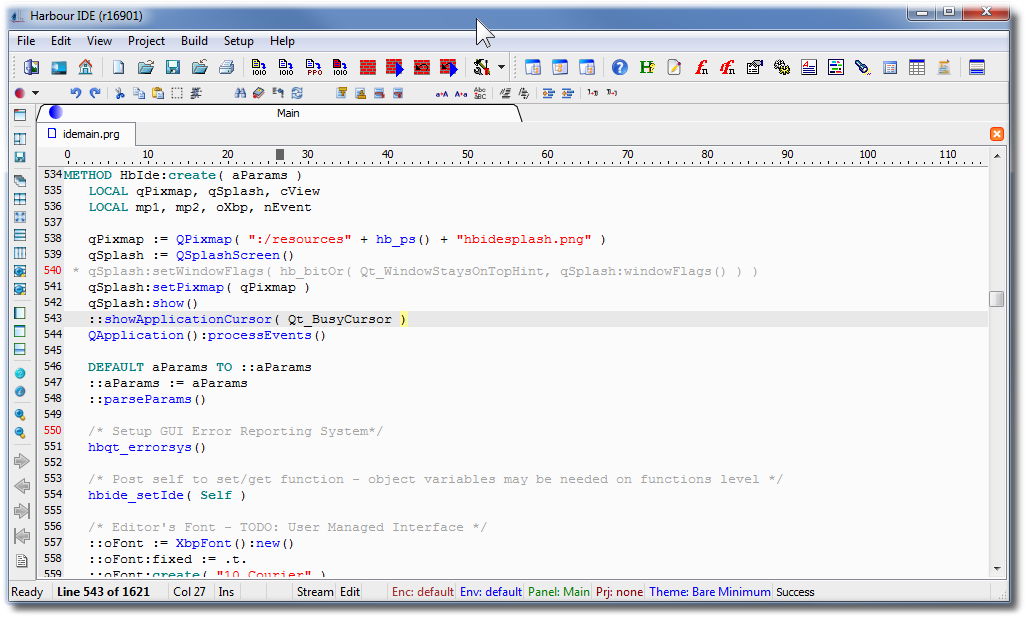Close tab with orange X button
Viewport: 1030px width, 619px height.
996,134
